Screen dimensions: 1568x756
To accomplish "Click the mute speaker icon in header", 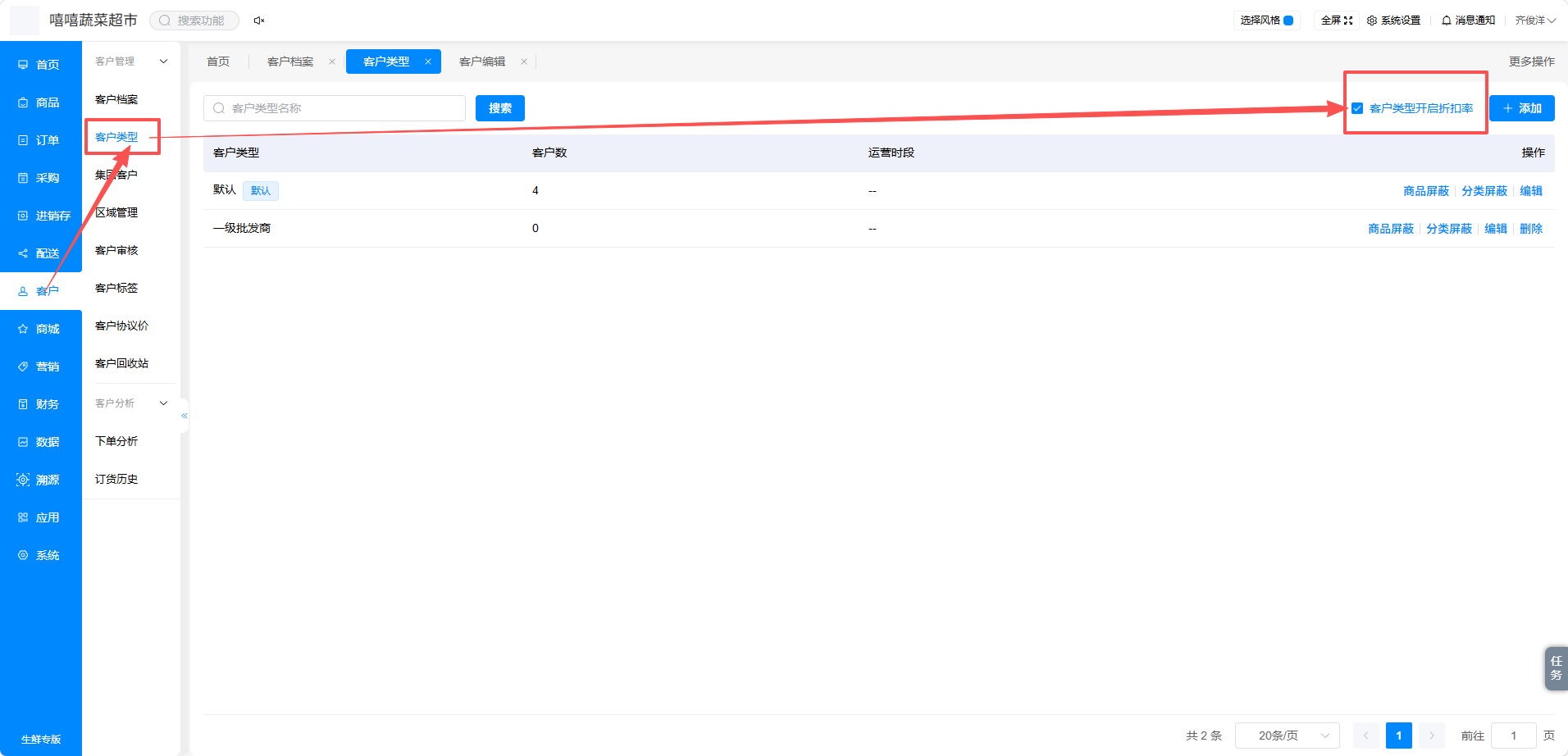I will [259, 20].
